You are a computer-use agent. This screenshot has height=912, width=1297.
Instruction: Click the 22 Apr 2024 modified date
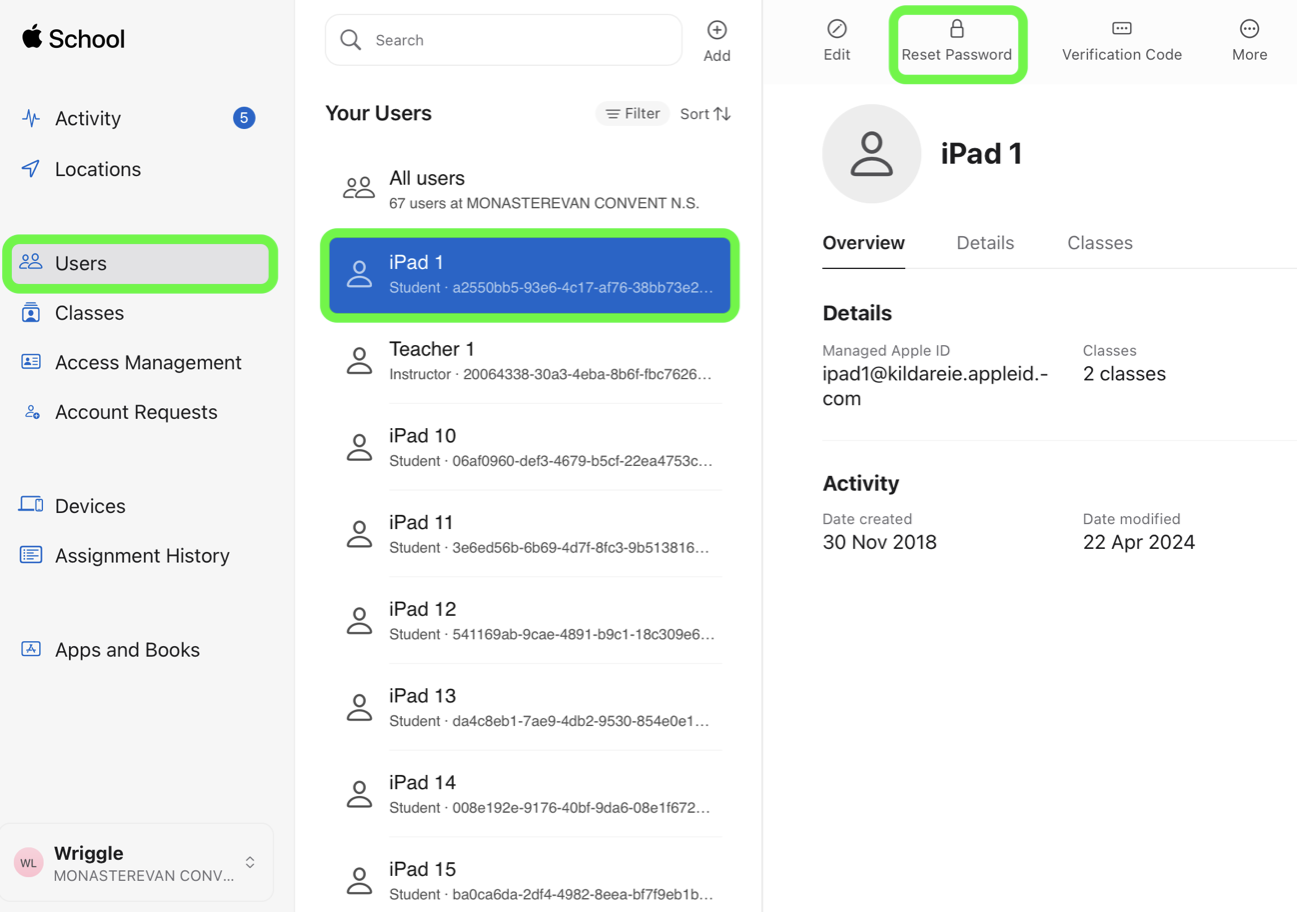(1139, 542)
